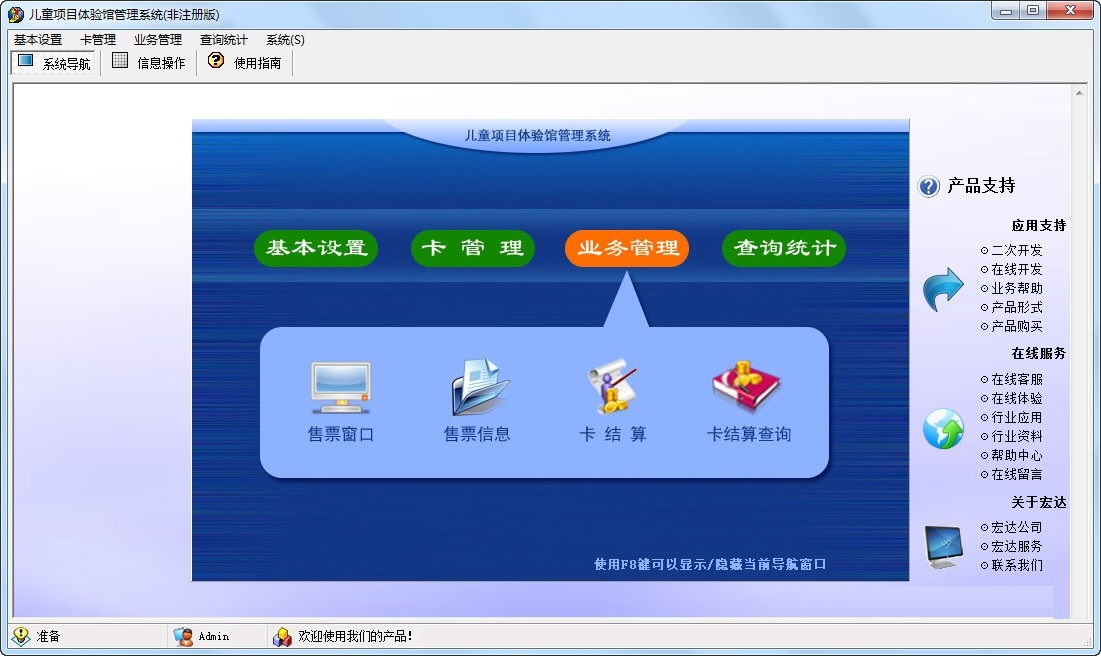Click the 系统导航 toolbar icon
Viewport: 1101px width, 656px height.
25,61
